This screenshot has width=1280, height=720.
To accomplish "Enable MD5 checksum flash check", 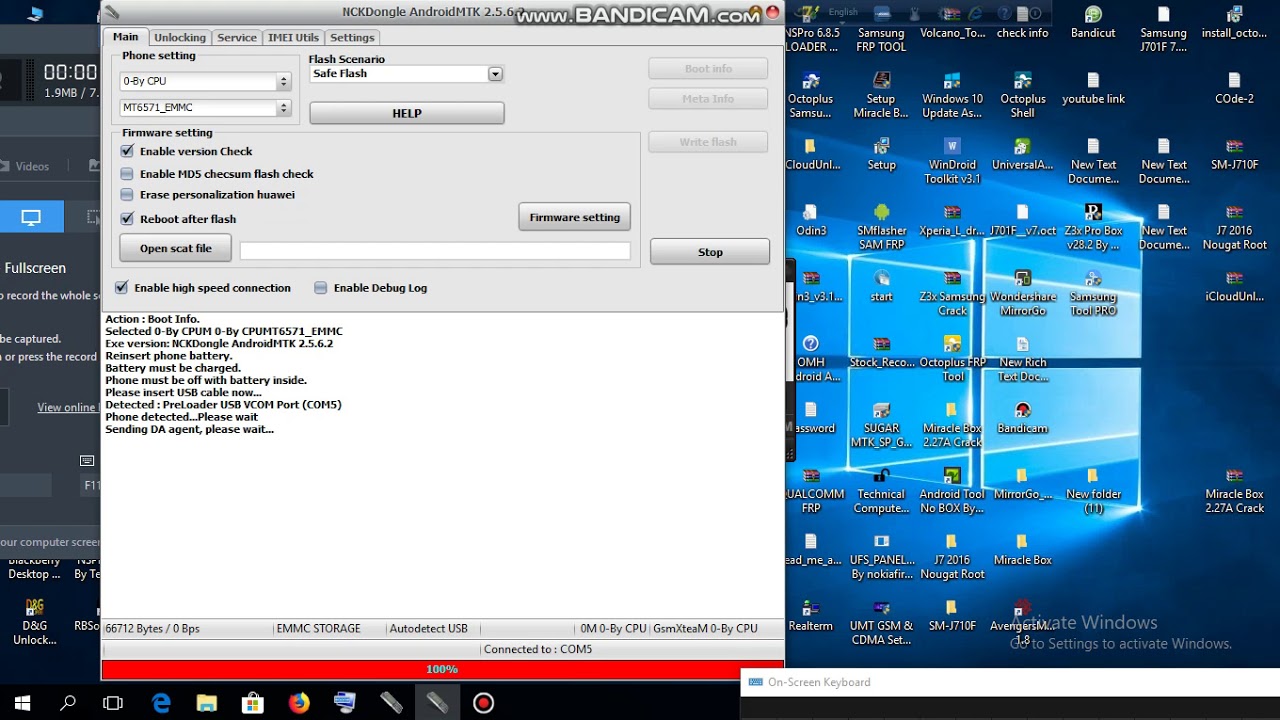I will (x=127, y=174).
